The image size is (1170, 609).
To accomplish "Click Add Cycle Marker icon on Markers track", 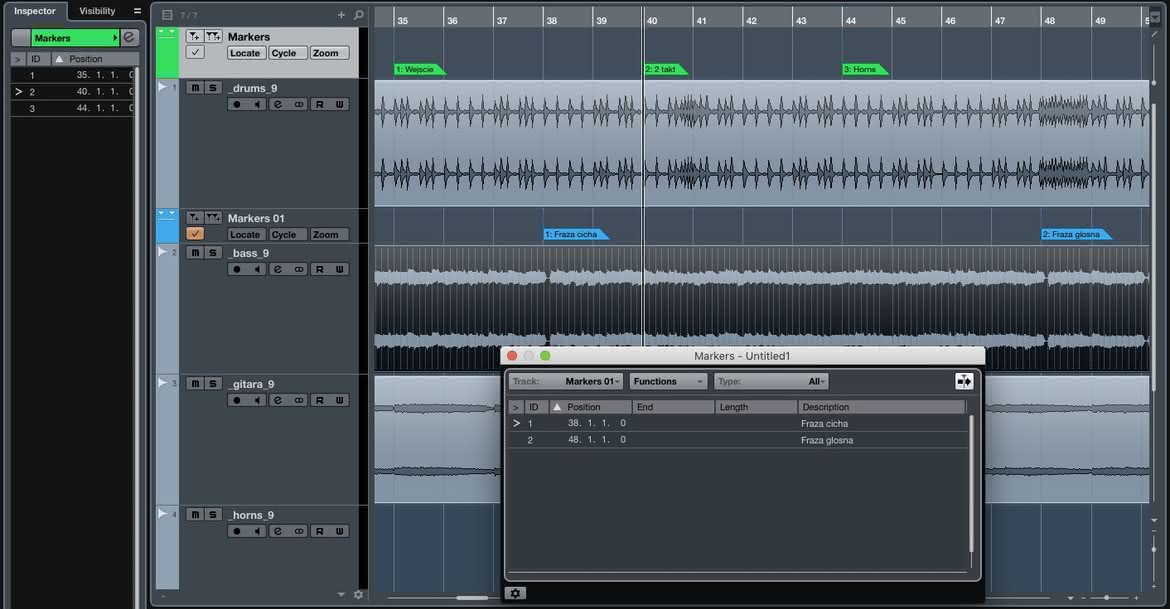I will coord(213,37).
